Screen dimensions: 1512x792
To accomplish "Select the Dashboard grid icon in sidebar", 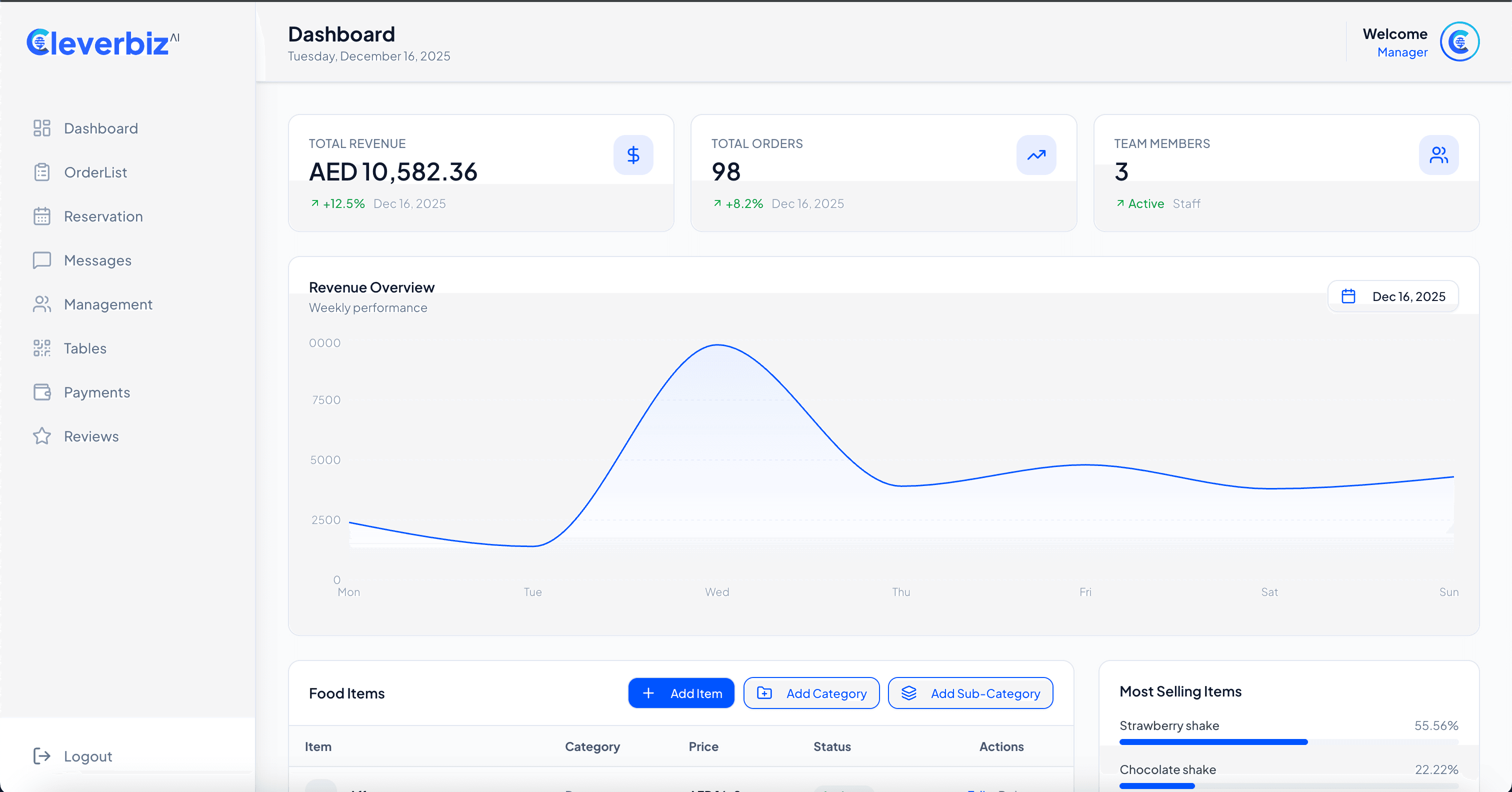I will pyautogui.click(x=41, y=128).
